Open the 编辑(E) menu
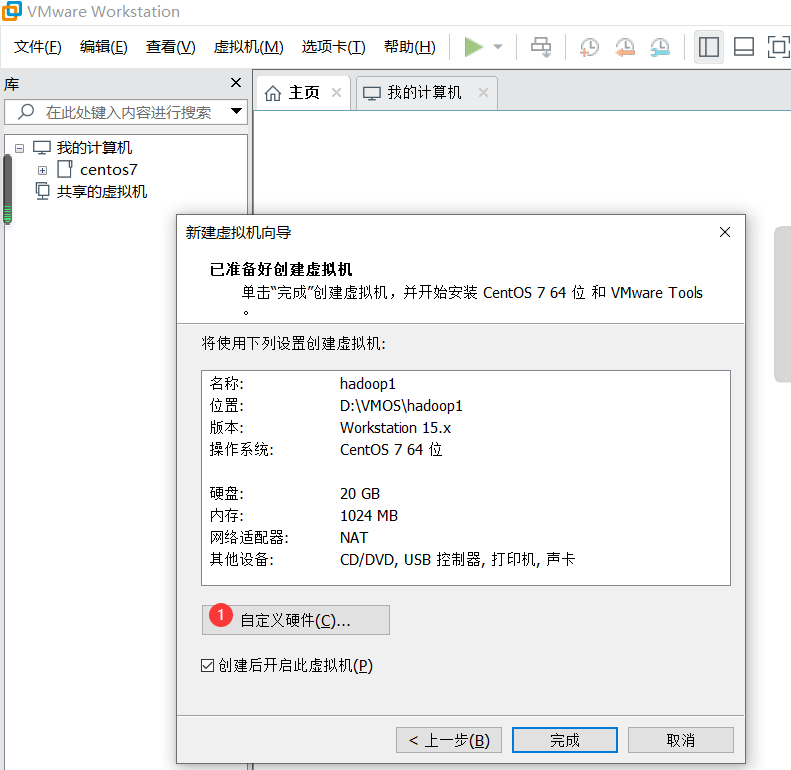Screen dimensions: 791x770 tap(104, 47)
